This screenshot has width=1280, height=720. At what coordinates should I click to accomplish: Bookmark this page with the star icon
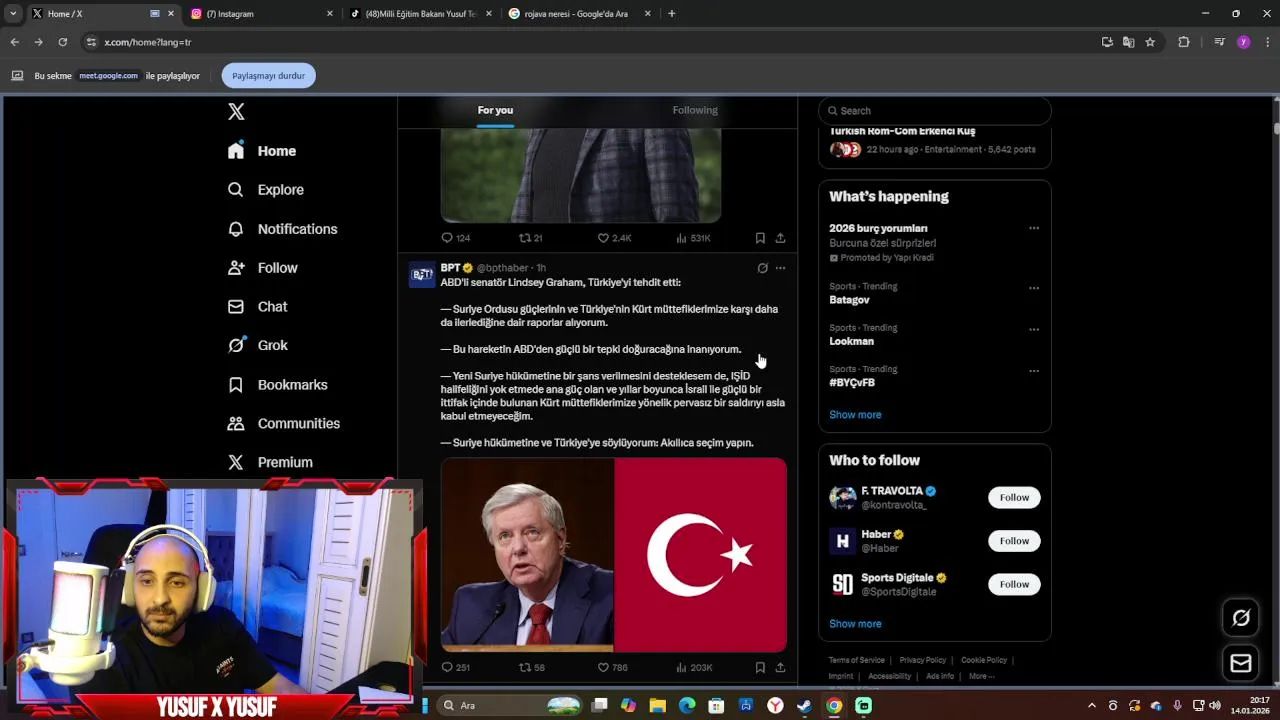click(1150, 42)
